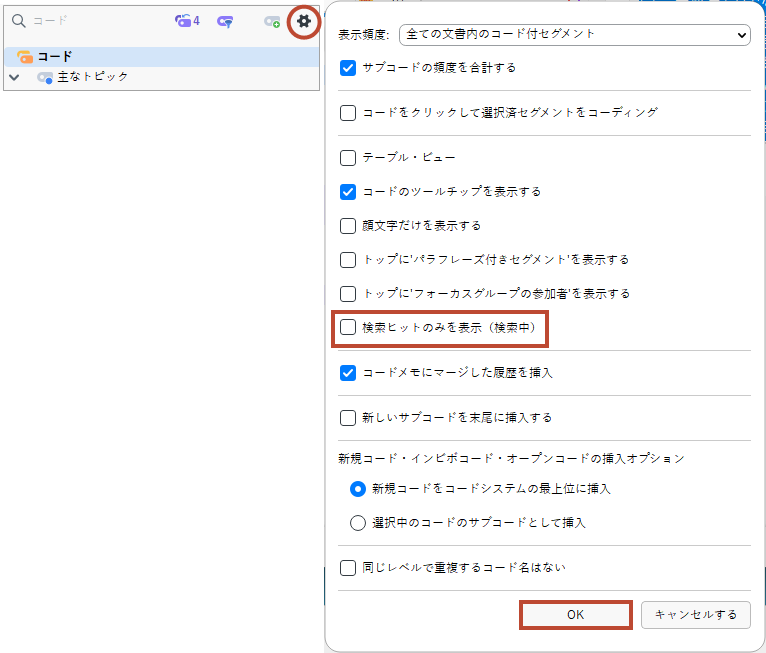This screenshot has width=766, height=653.
Task: Click the orange コード root icon
Action: point(25,57)
